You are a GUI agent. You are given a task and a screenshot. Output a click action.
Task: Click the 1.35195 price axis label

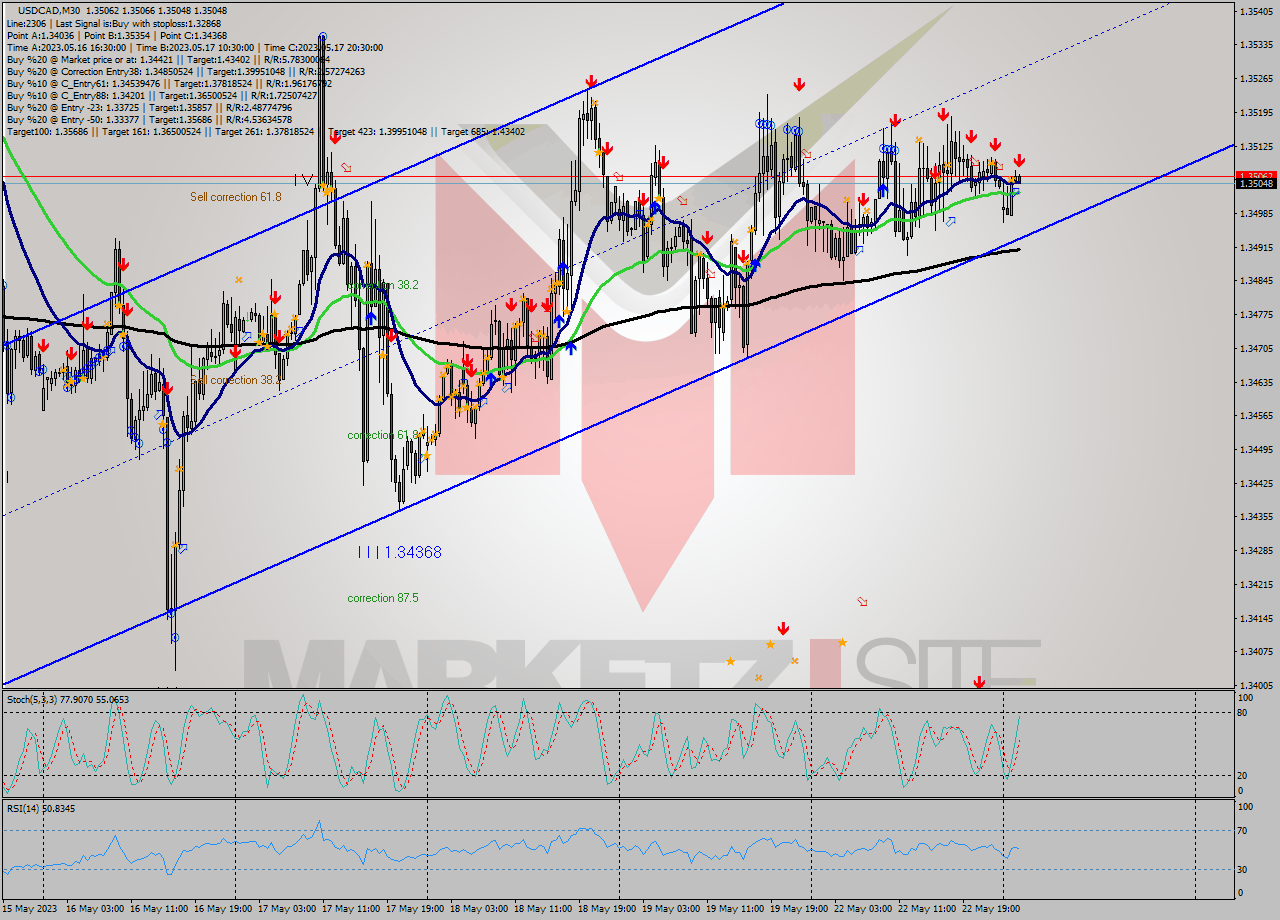1256,113
